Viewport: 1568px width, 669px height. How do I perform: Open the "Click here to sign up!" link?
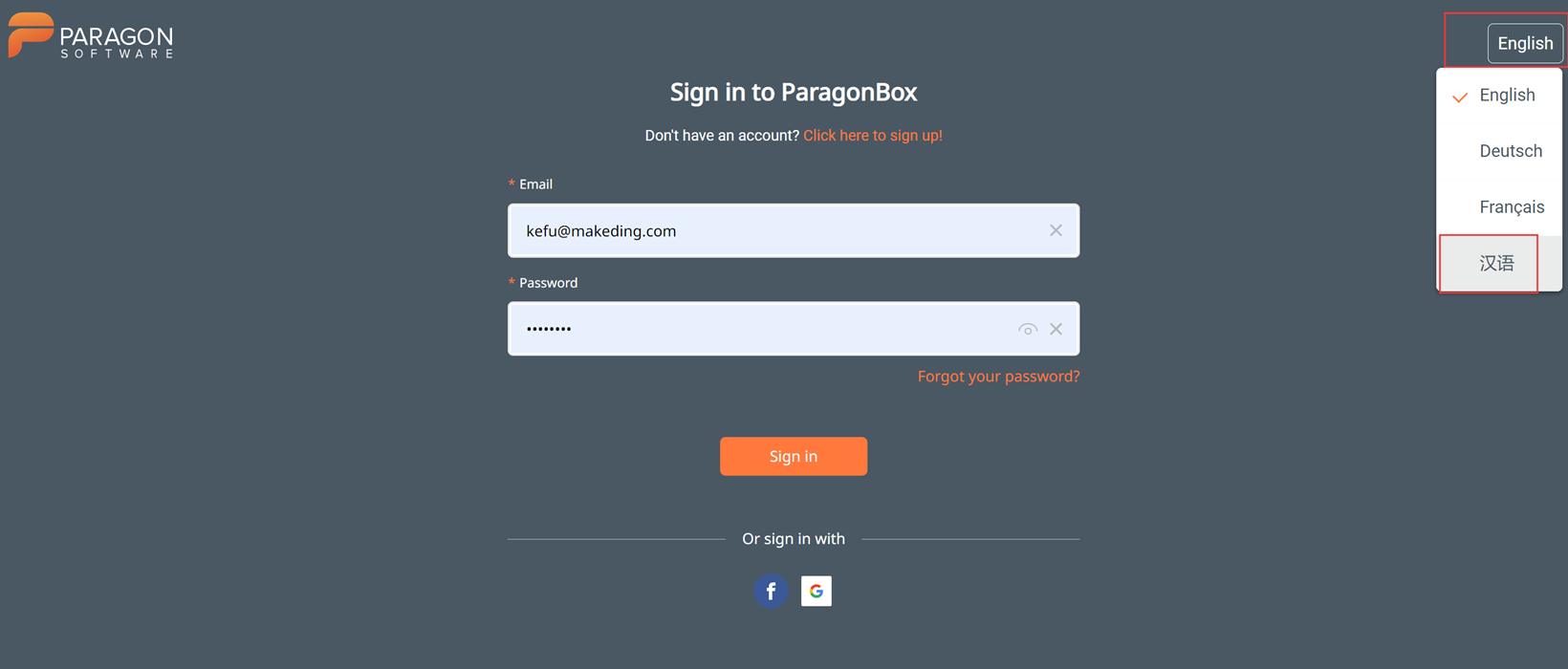[x=872, y=136]
